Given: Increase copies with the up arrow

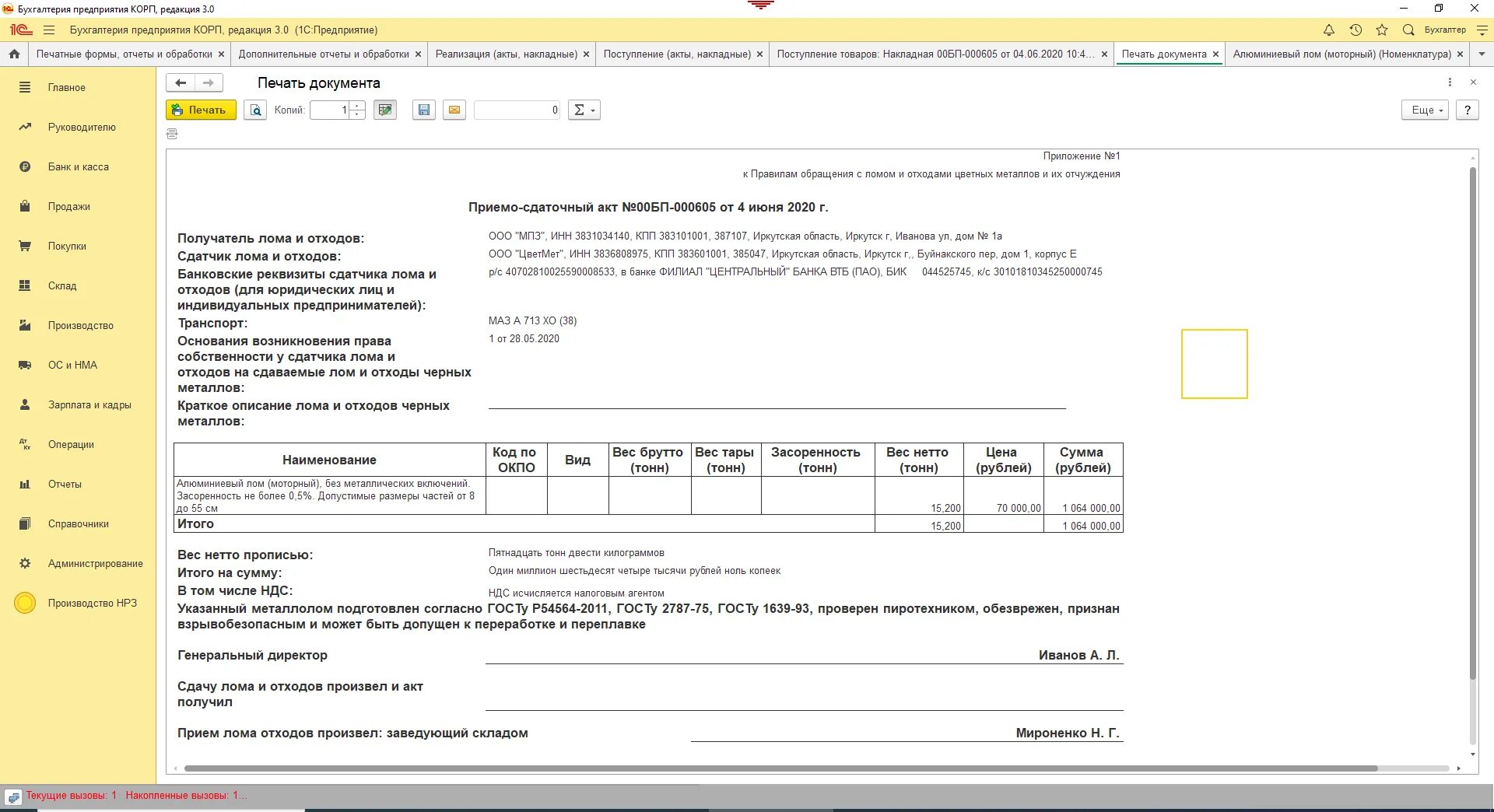Looking at the screenshot, I should coord(357,106).
